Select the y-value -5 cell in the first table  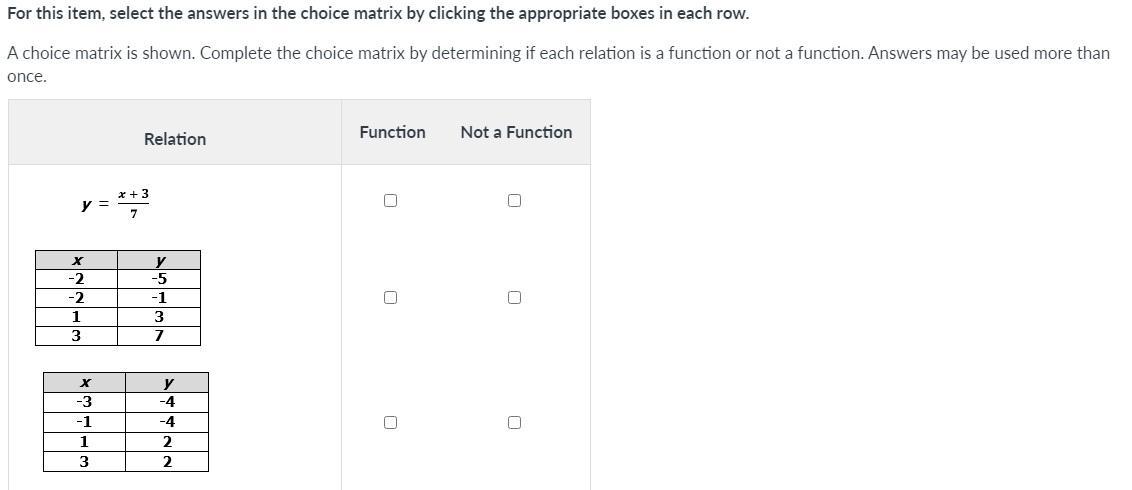(158, 279)
